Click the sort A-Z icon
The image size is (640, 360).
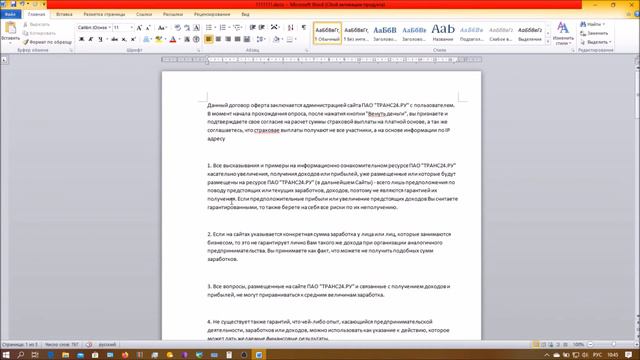click(x=290, y=28)
